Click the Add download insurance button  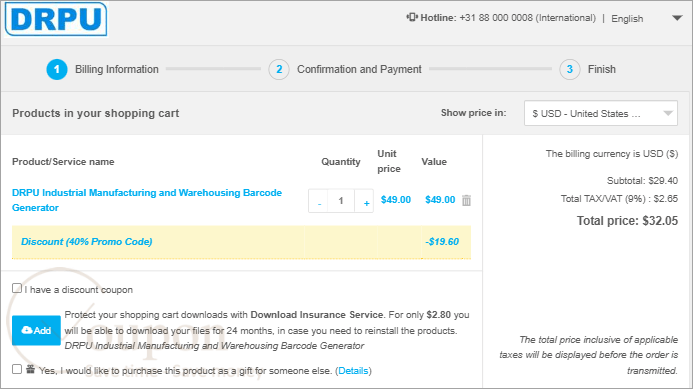(x=36, y=330)
